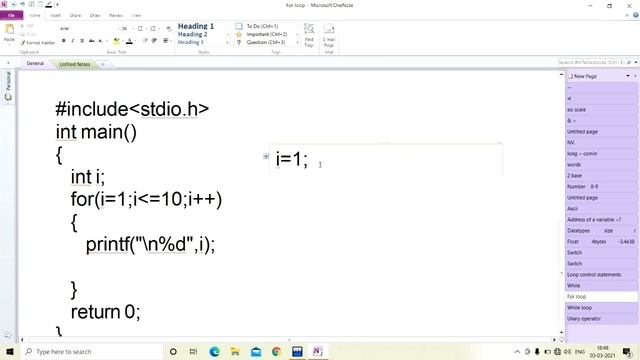This screenshot has height=360, width=640.
Task: Switch to the Draw ribbon tab
Action: (95, 16)
